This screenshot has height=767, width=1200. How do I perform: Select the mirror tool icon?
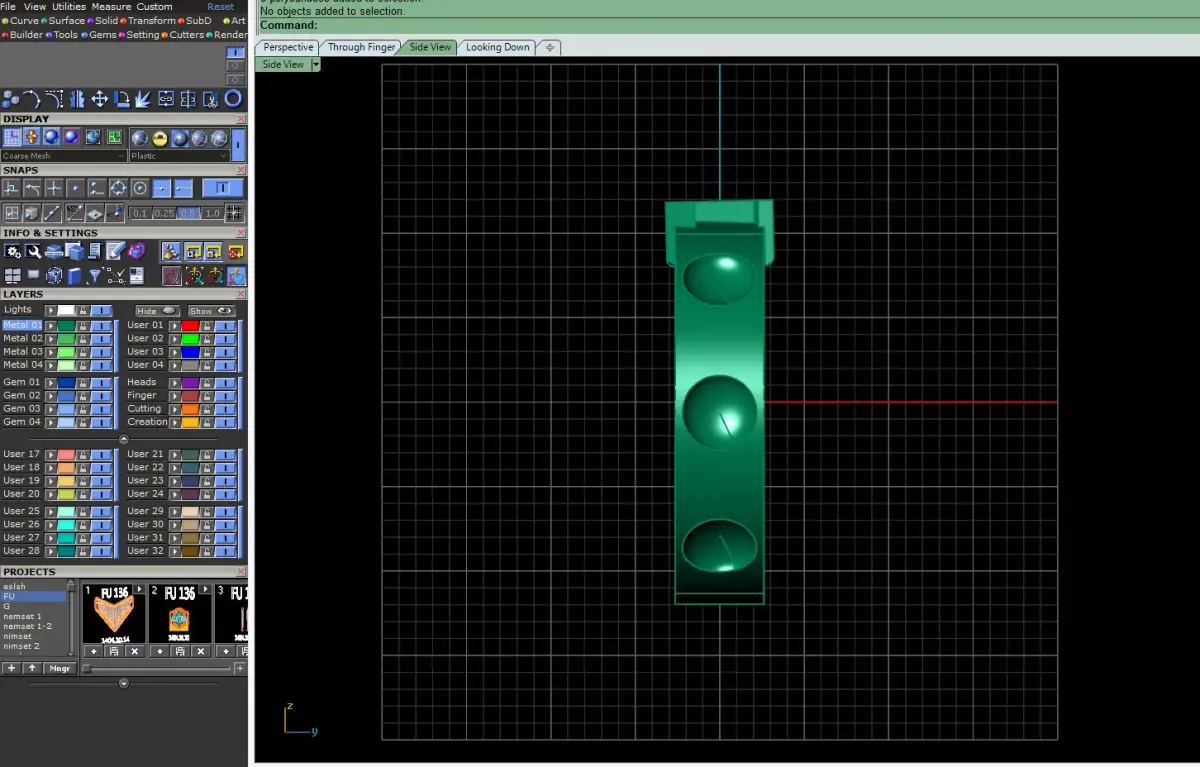click(77, 99)
